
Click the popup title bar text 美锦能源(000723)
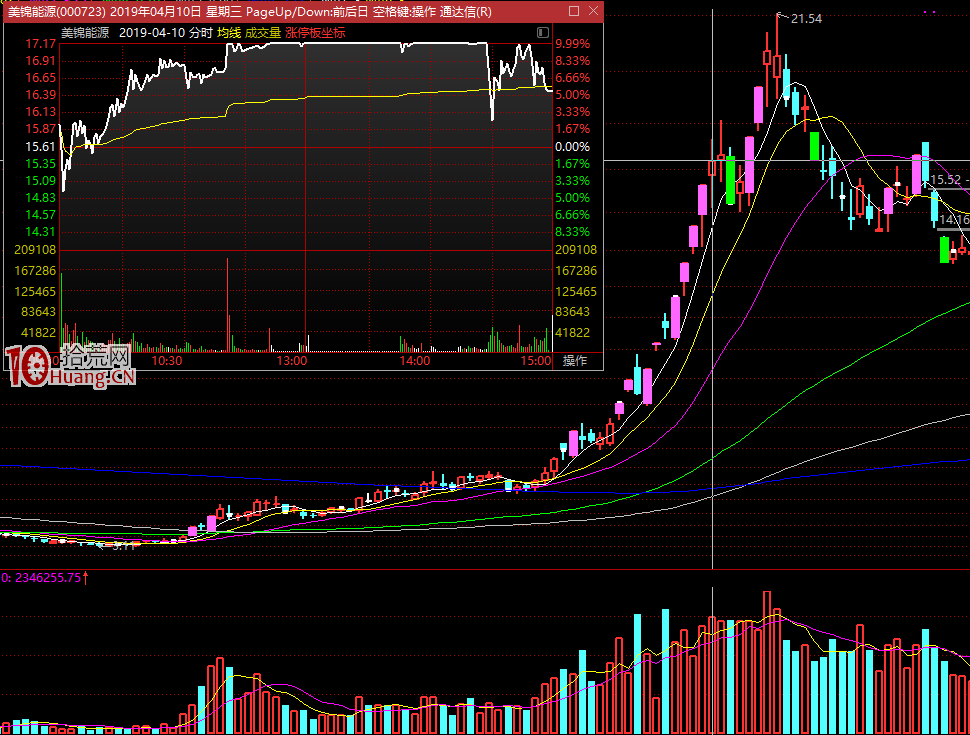pyautogui.click(x=56, y=12)
